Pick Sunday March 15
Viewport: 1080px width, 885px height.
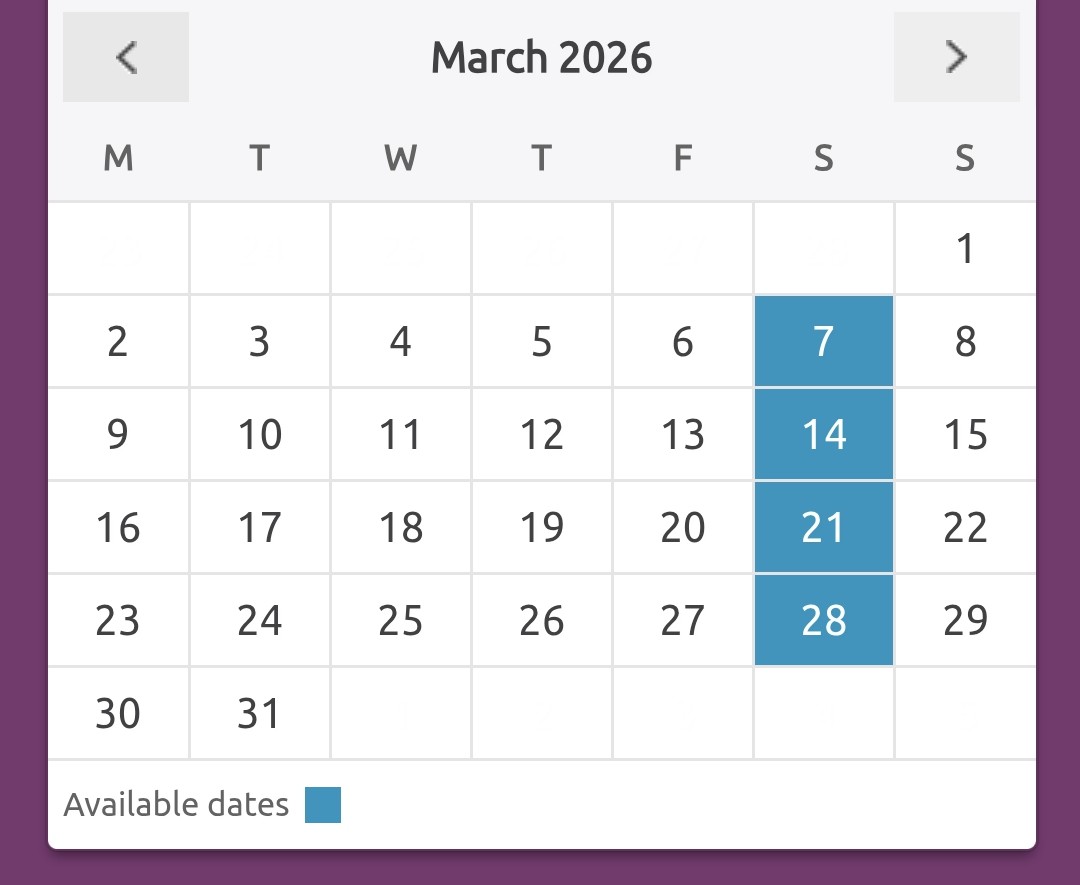(x=964, y=435)
